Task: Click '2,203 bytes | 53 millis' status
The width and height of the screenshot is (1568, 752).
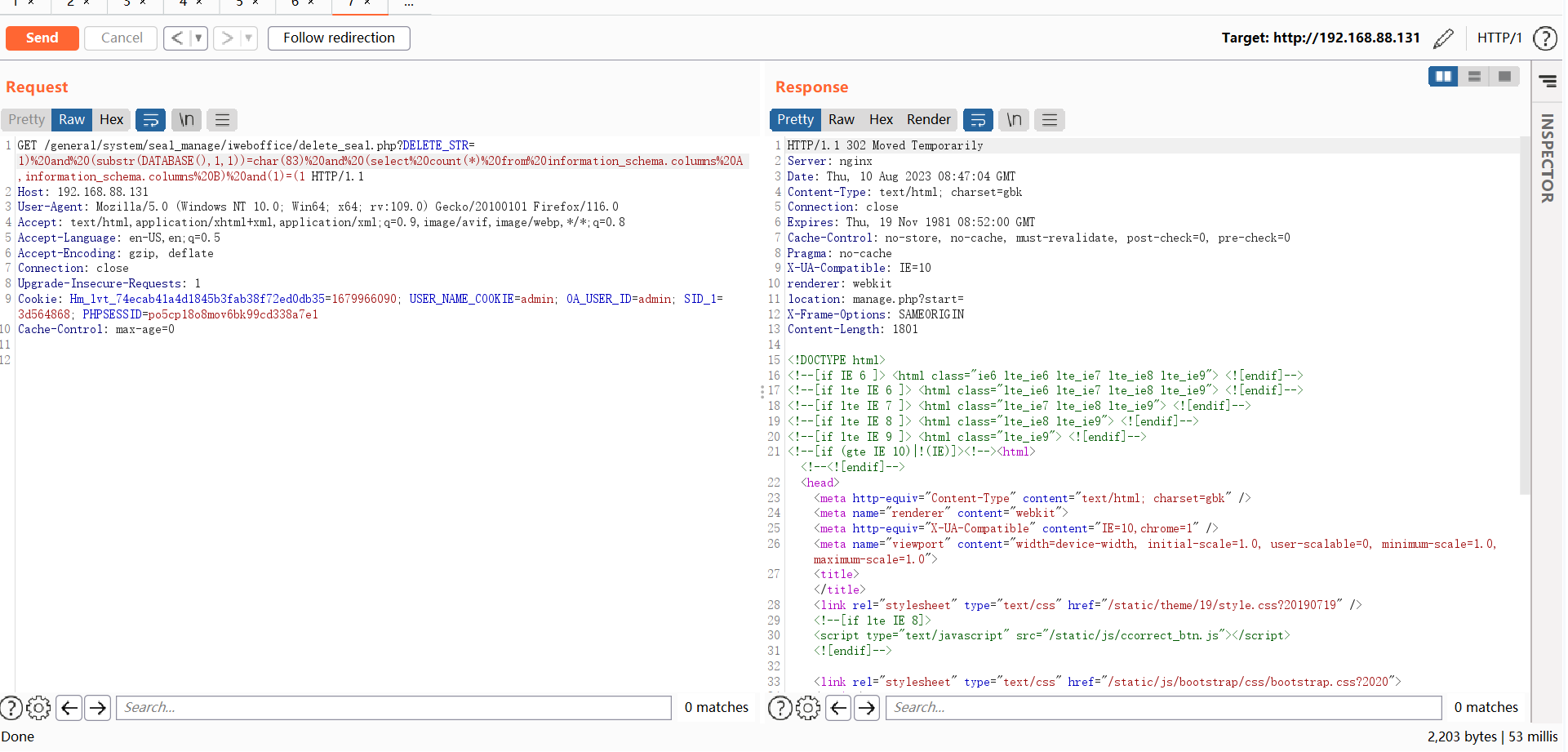Action: [1493, 736]
